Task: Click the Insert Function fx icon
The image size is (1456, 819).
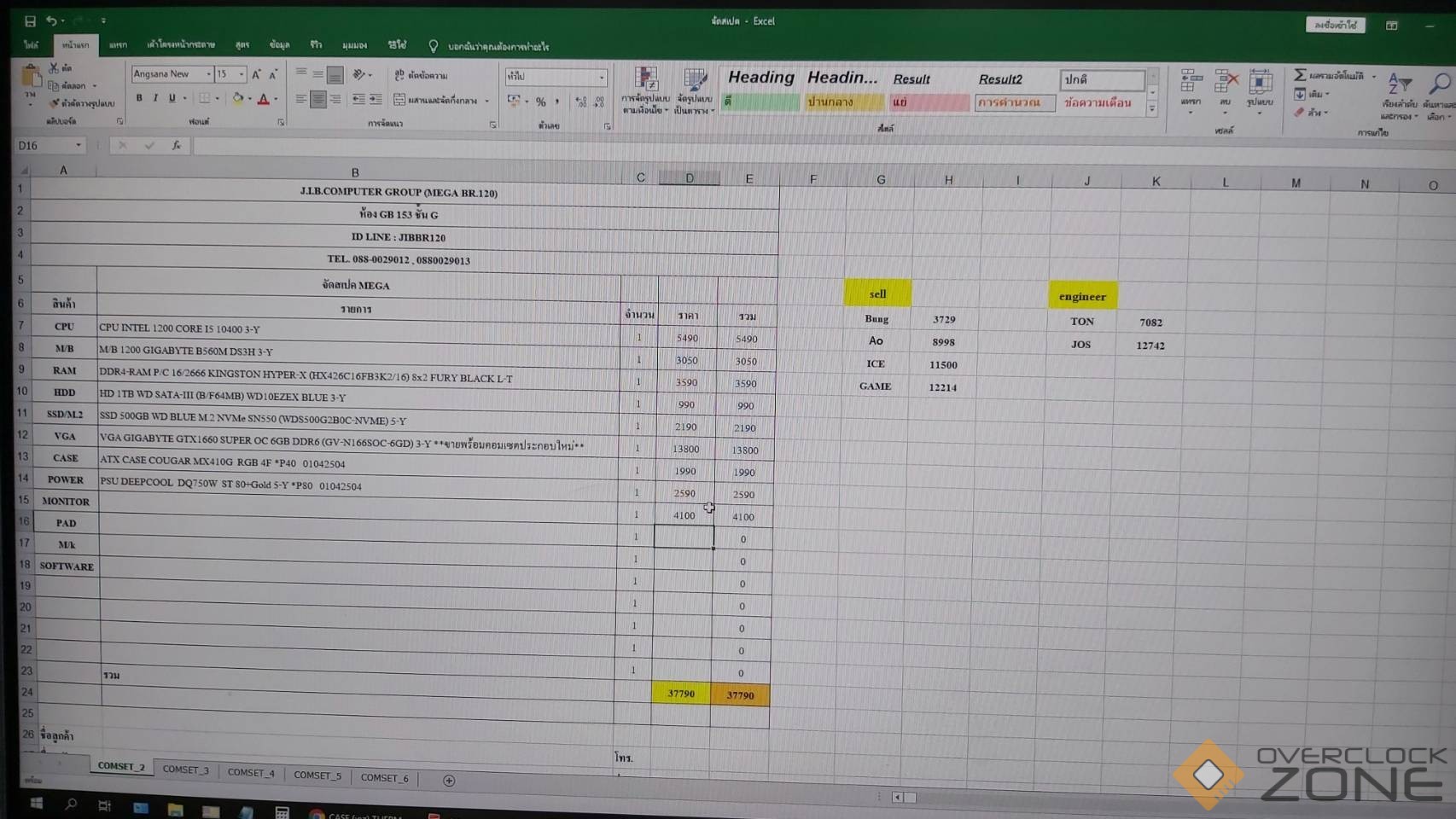Action: [176, 146]
